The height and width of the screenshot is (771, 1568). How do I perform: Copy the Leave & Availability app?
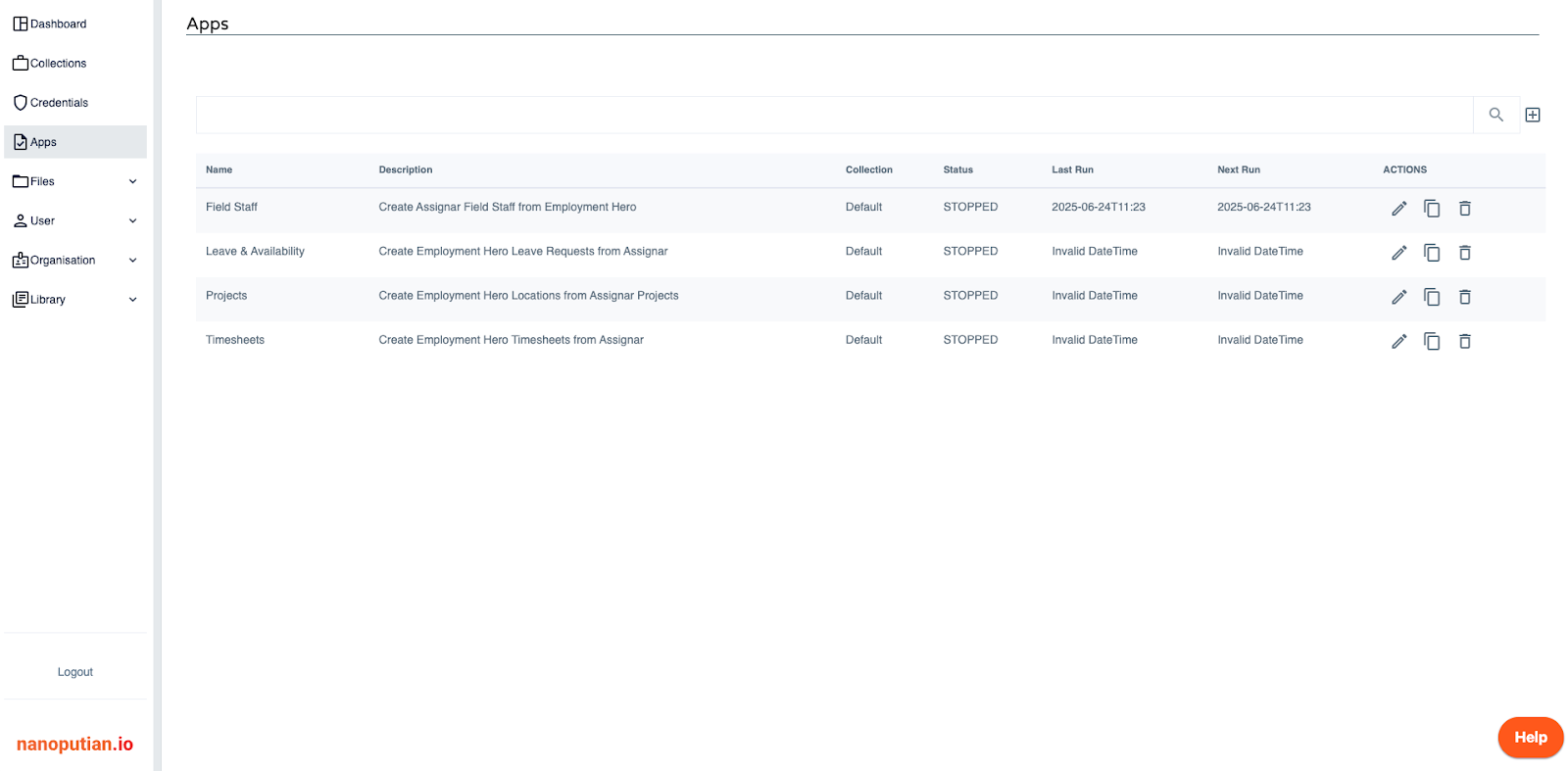pyautogui.click(x=1432, y=252)
